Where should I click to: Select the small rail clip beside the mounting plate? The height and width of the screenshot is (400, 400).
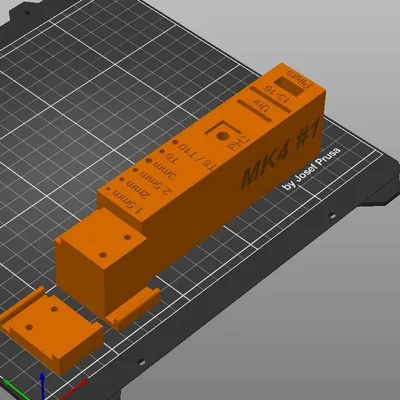[x=133, y=309]
